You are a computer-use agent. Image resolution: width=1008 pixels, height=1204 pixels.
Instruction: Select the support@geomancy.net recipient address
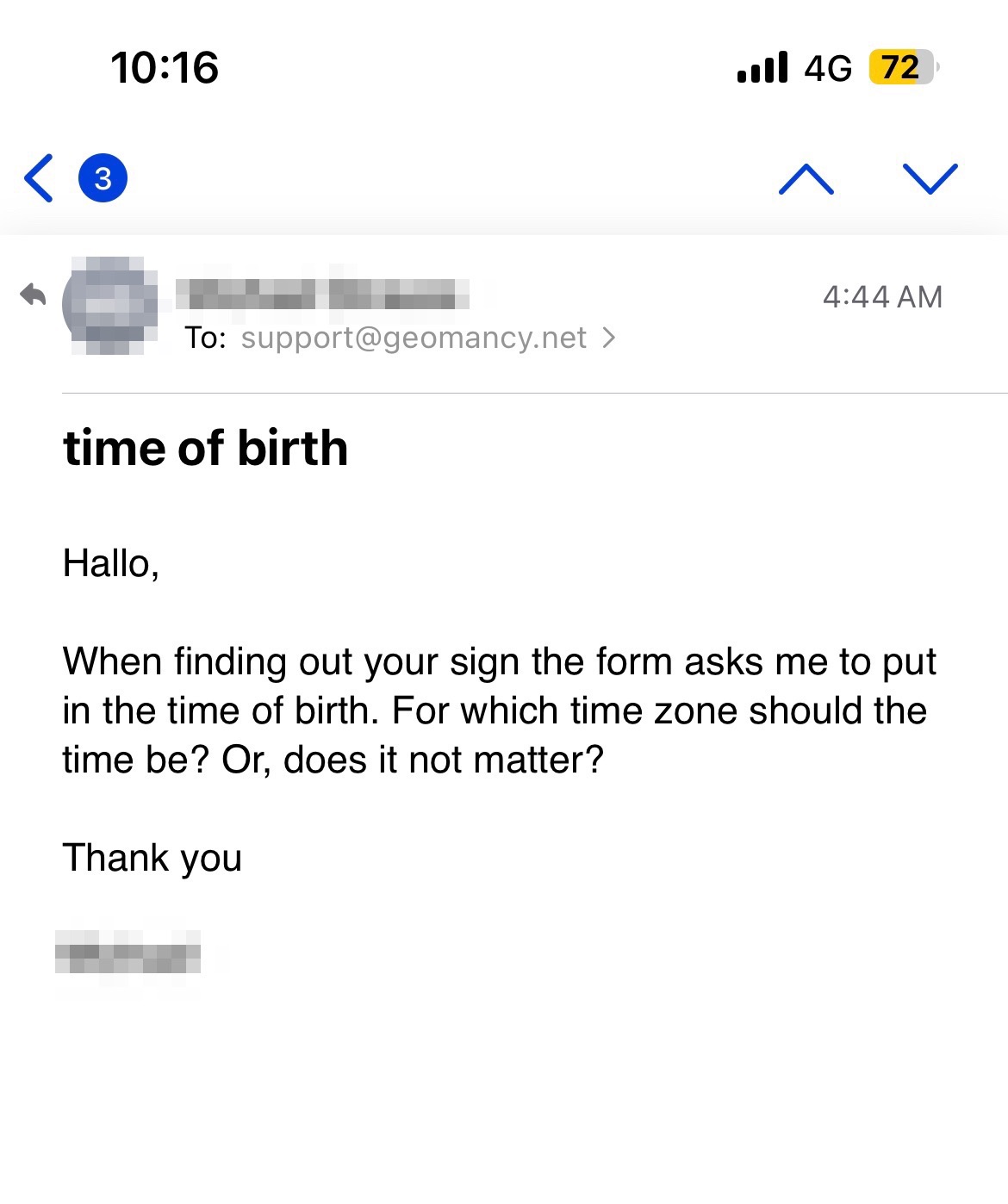[414, 338]
